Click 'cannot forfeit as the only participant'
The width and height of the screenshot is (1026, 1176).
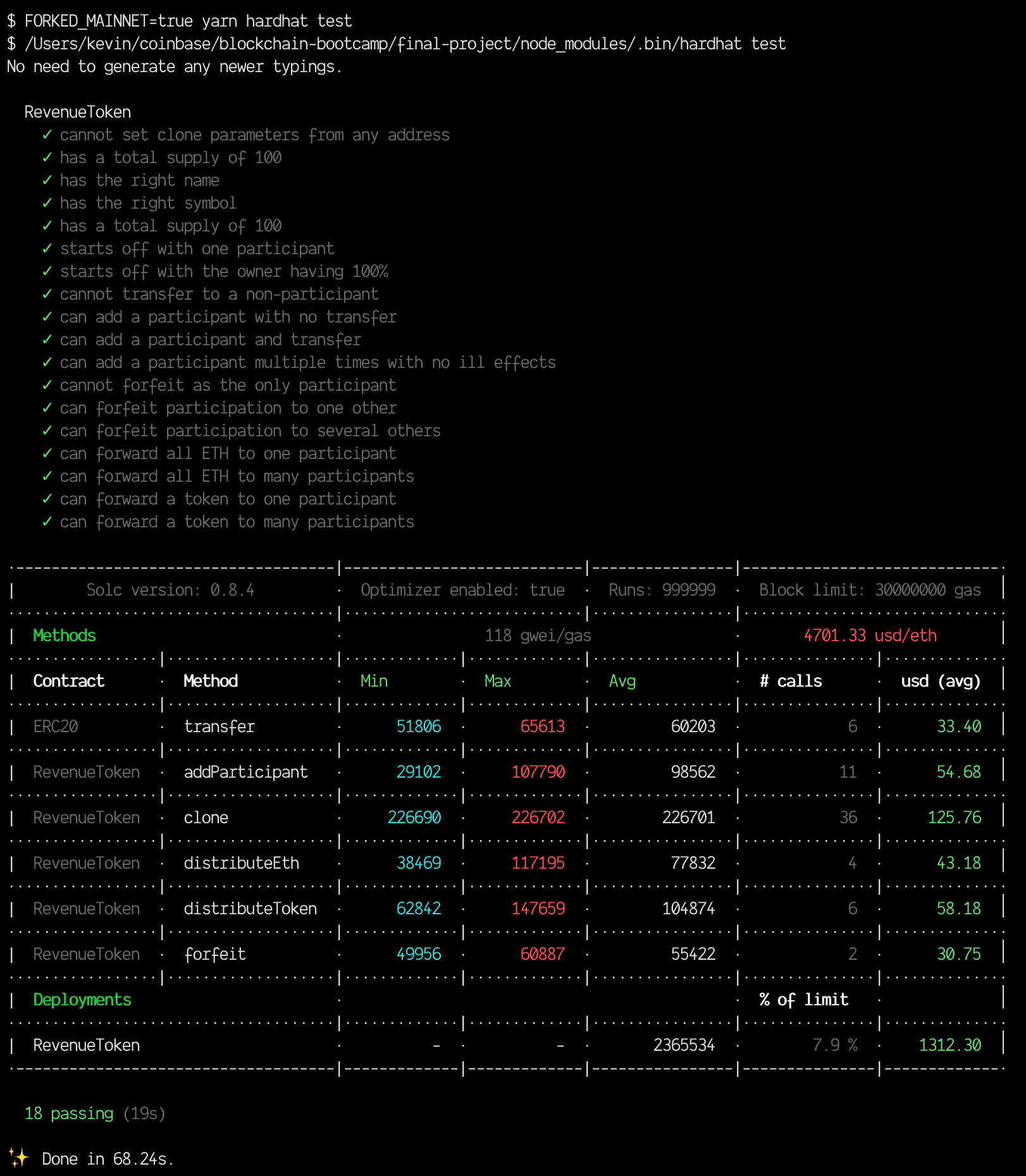228,385
